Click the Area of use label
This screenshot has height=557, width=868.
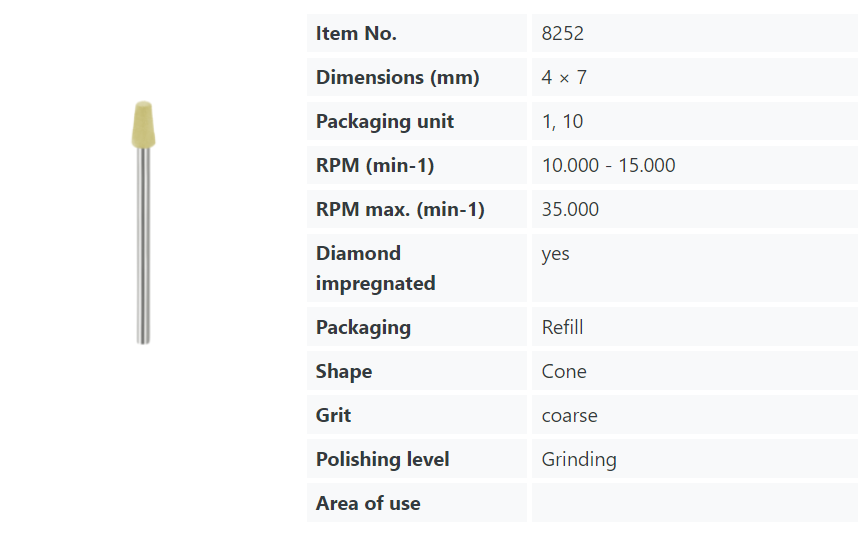click(x=368, y=503)
